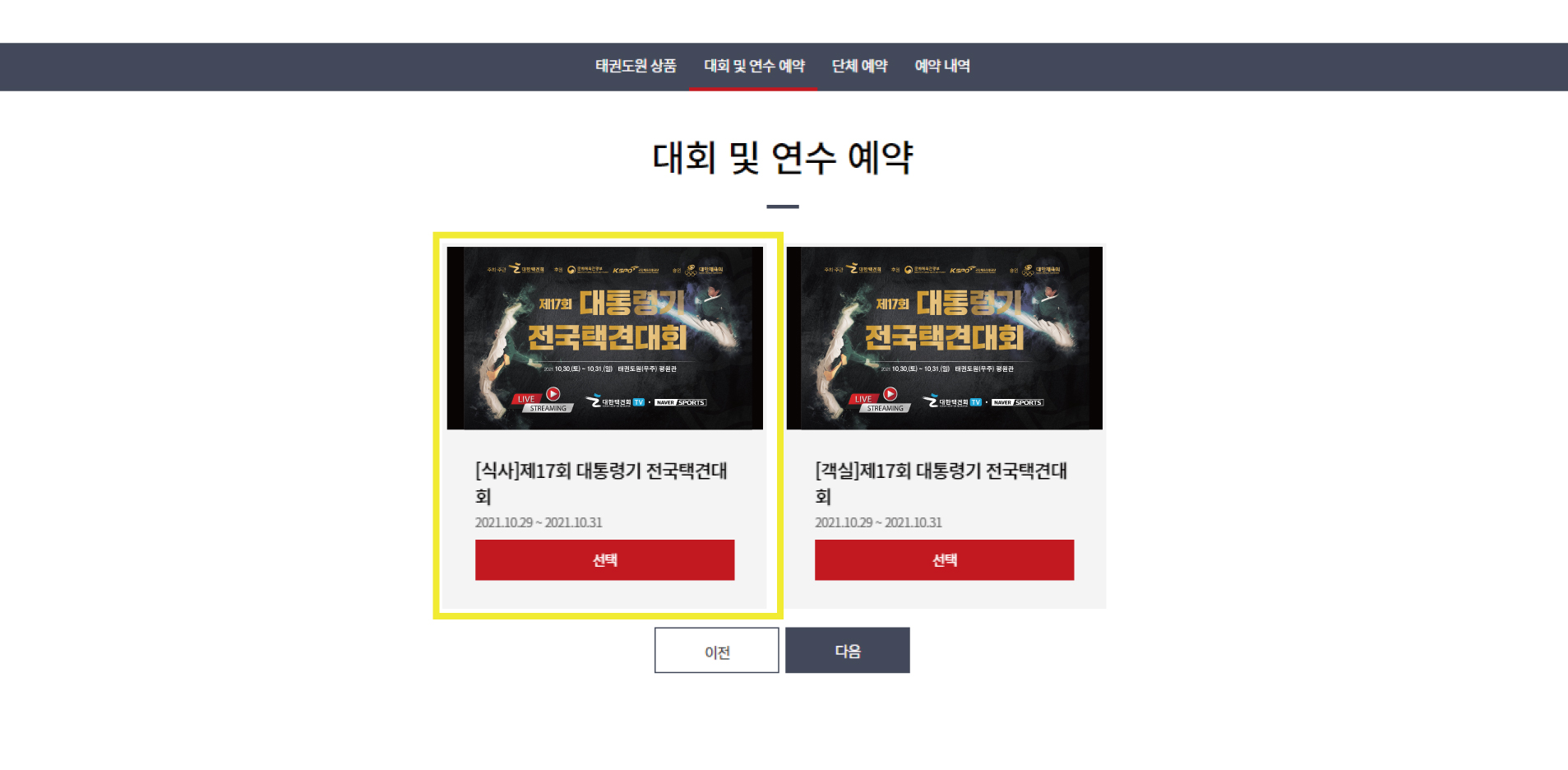Click the live streaming play icon in [객실] poster
The image size is (1568, 770).
(x=890, y=394)
